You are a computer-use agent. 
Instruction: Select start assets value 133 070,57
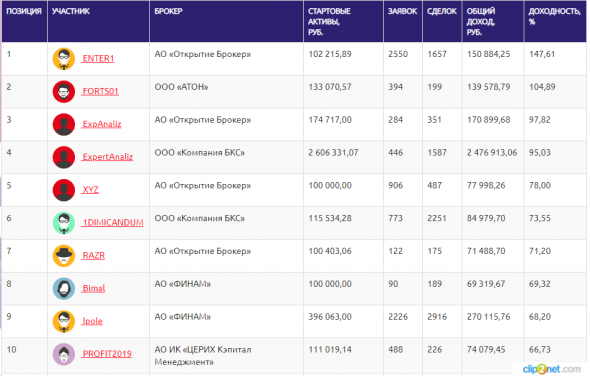pos(330,87)
